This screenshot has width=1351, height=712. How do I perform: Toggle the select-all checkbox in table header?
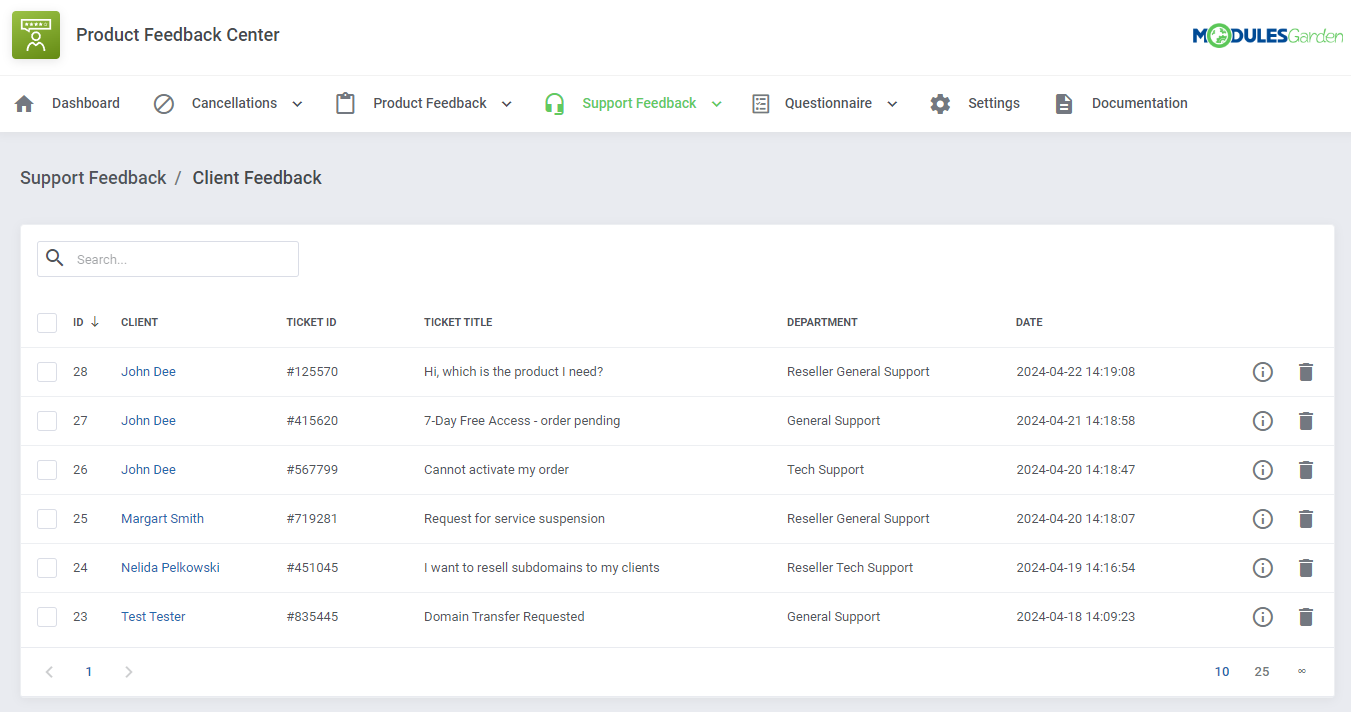(x=47, y=322)
